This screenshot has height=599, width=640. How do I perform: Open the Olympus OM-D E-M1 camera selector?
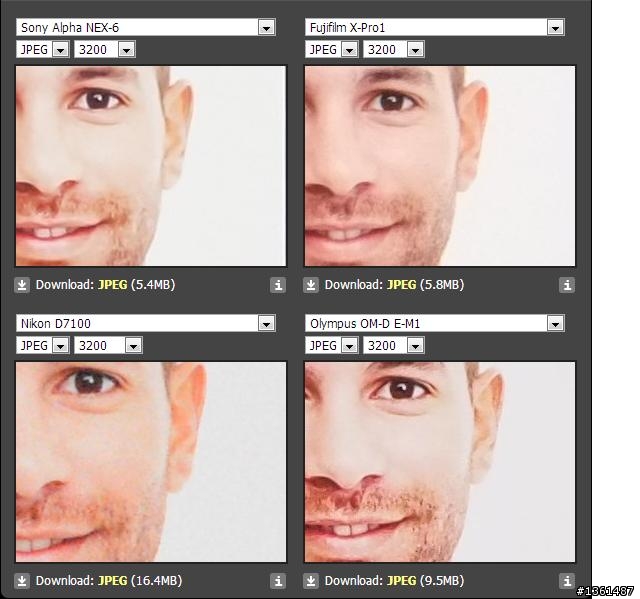coord(435,324)
